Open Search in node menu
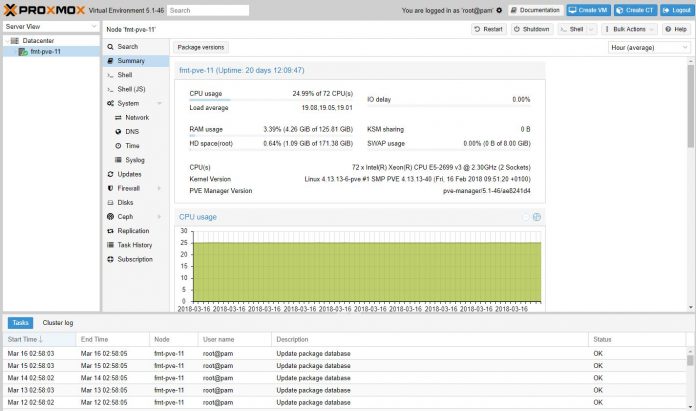This screenshot has height=411, width=696. click(x=135, y=47)
